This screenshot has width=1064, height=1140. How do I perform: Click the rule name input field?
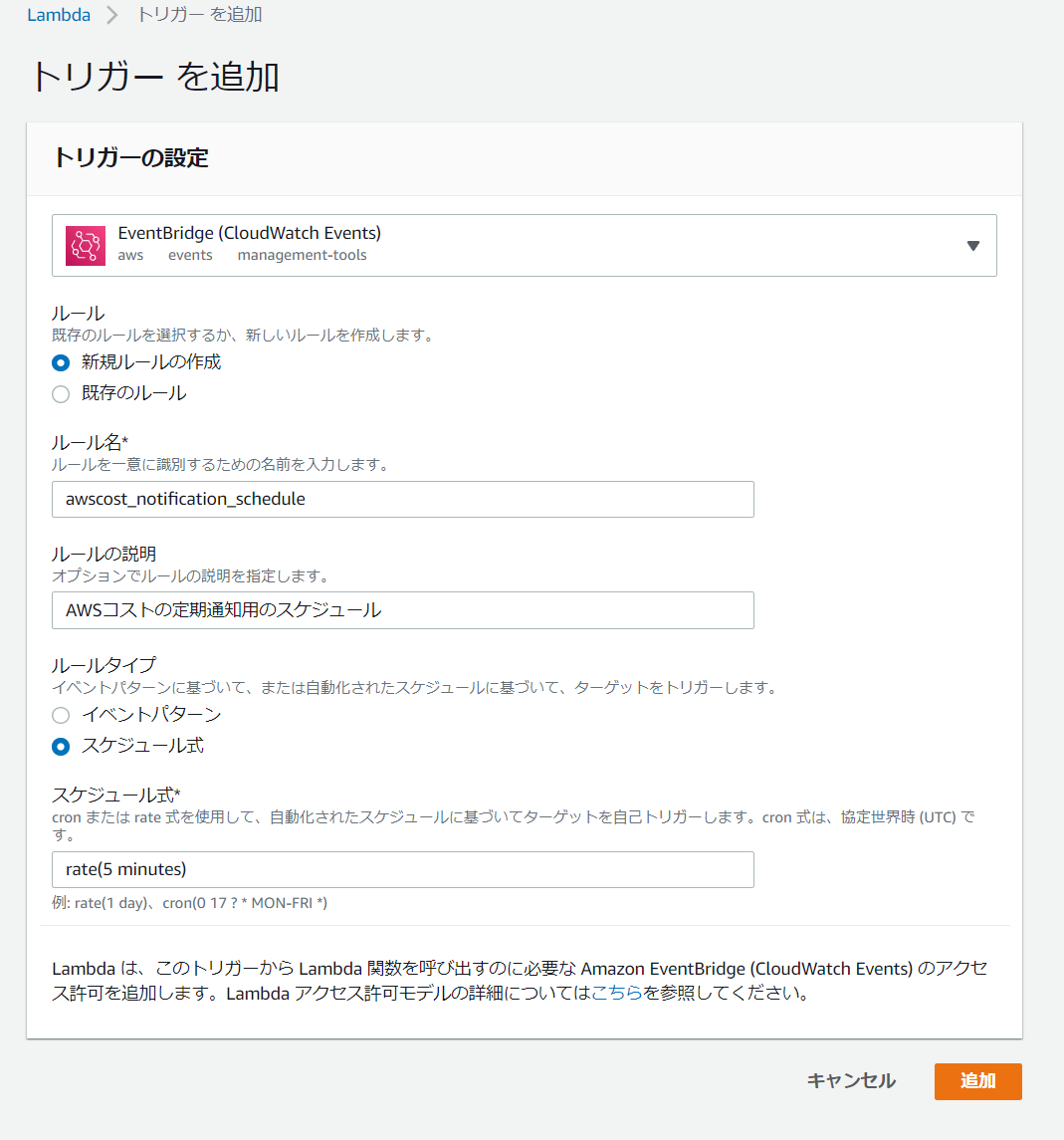403,500
